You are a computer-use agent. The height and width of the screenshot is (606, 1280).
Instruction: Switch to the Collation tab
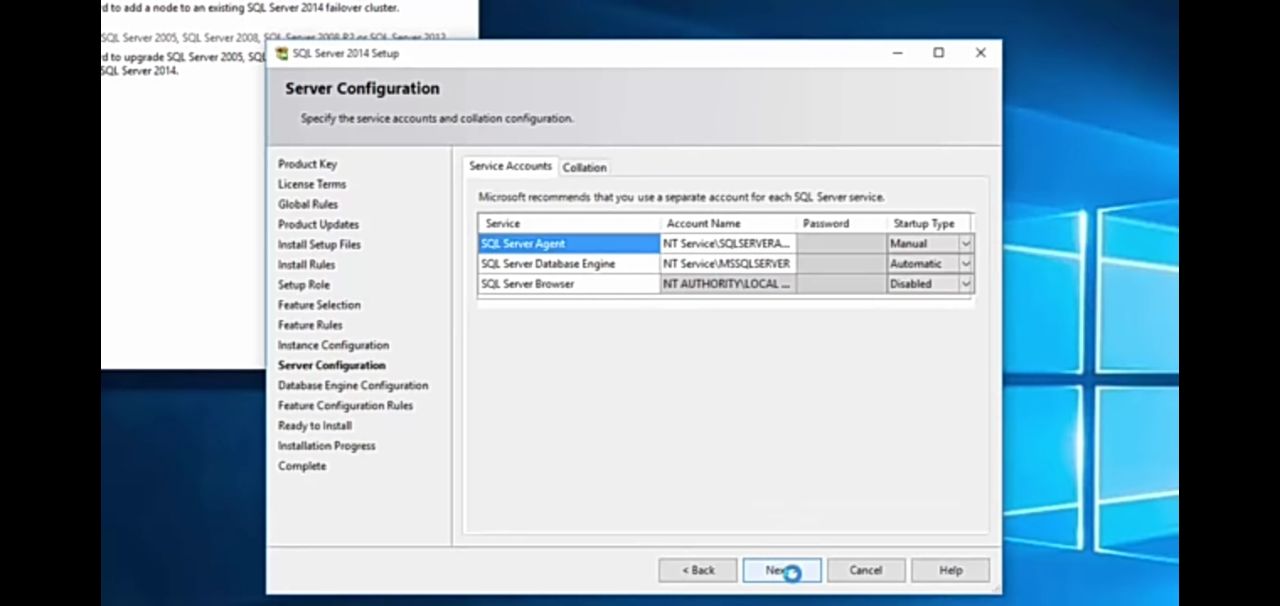[585, 167]
